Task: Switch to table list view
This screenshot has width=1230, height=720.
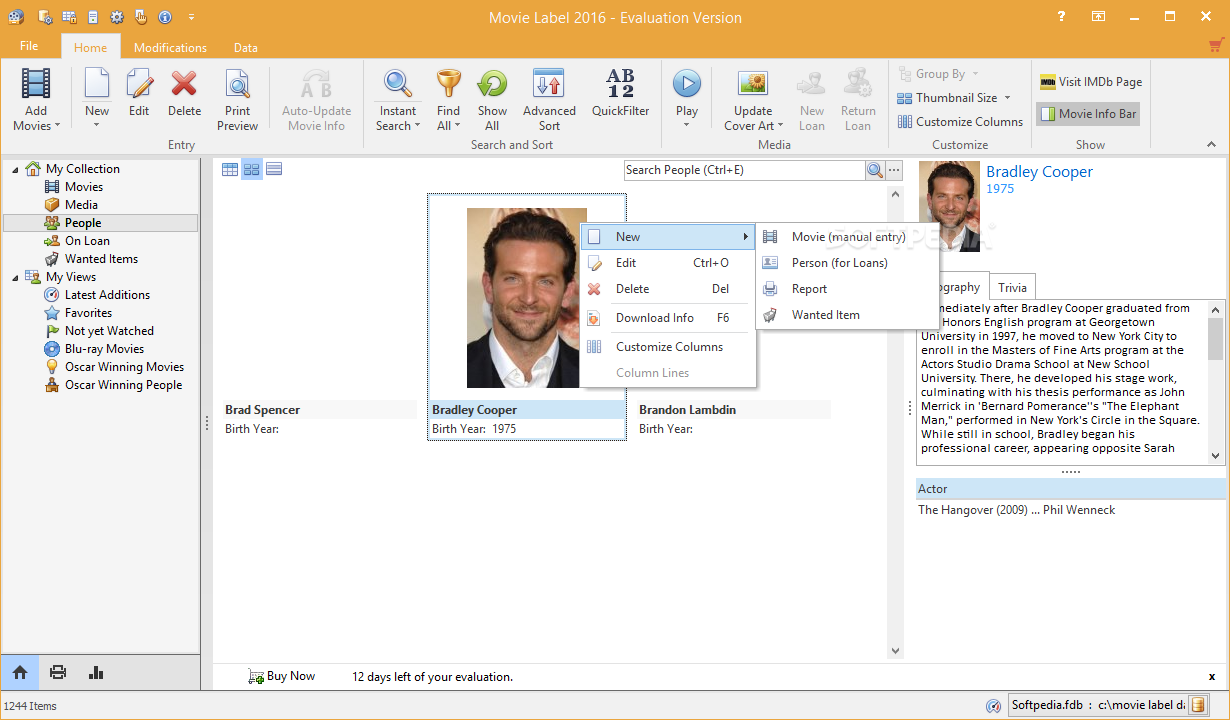Action: point(230,169)
